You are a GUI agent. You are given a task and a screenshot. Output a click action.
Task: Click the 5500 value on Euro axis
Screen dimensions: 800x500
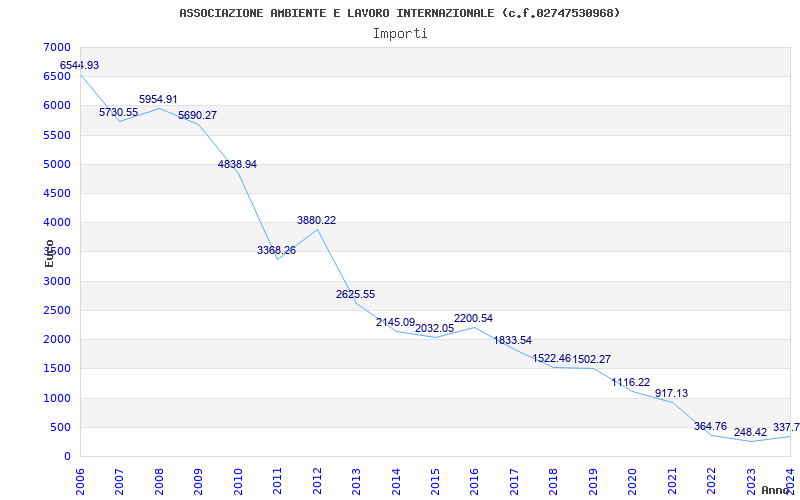[x=58, y=135]
